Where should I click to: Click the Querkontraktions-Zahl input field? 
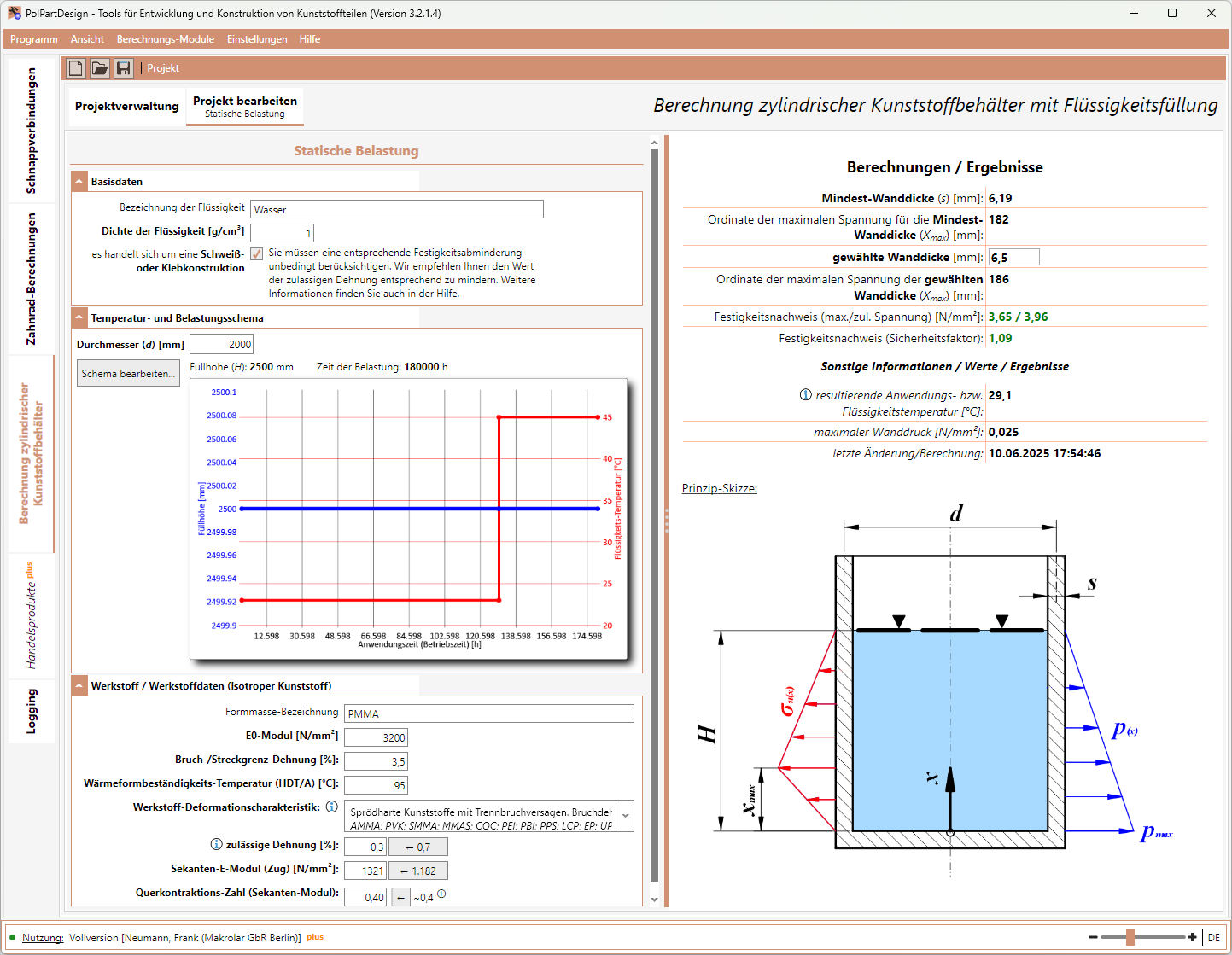(365, 897)
